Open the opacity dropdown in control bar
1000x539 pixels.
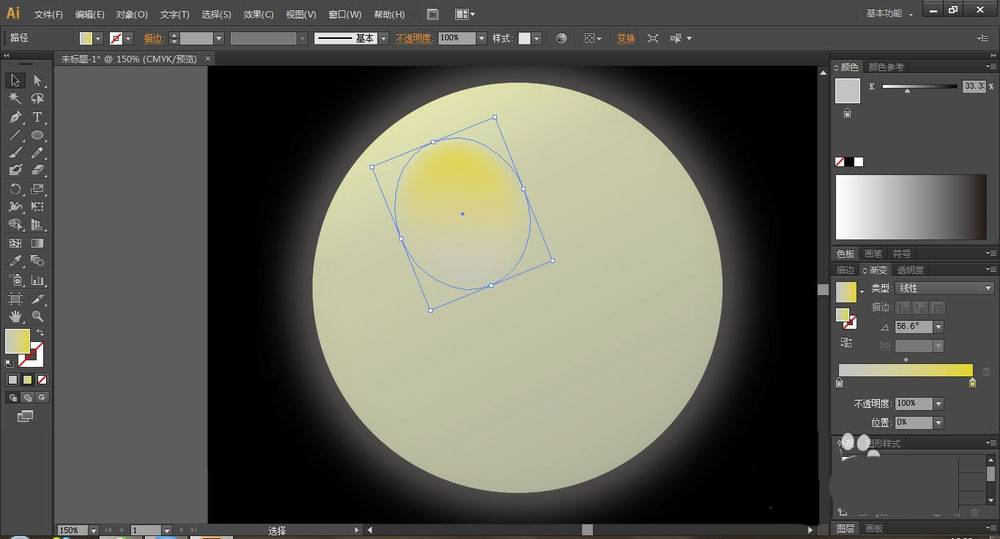point(482,38)
